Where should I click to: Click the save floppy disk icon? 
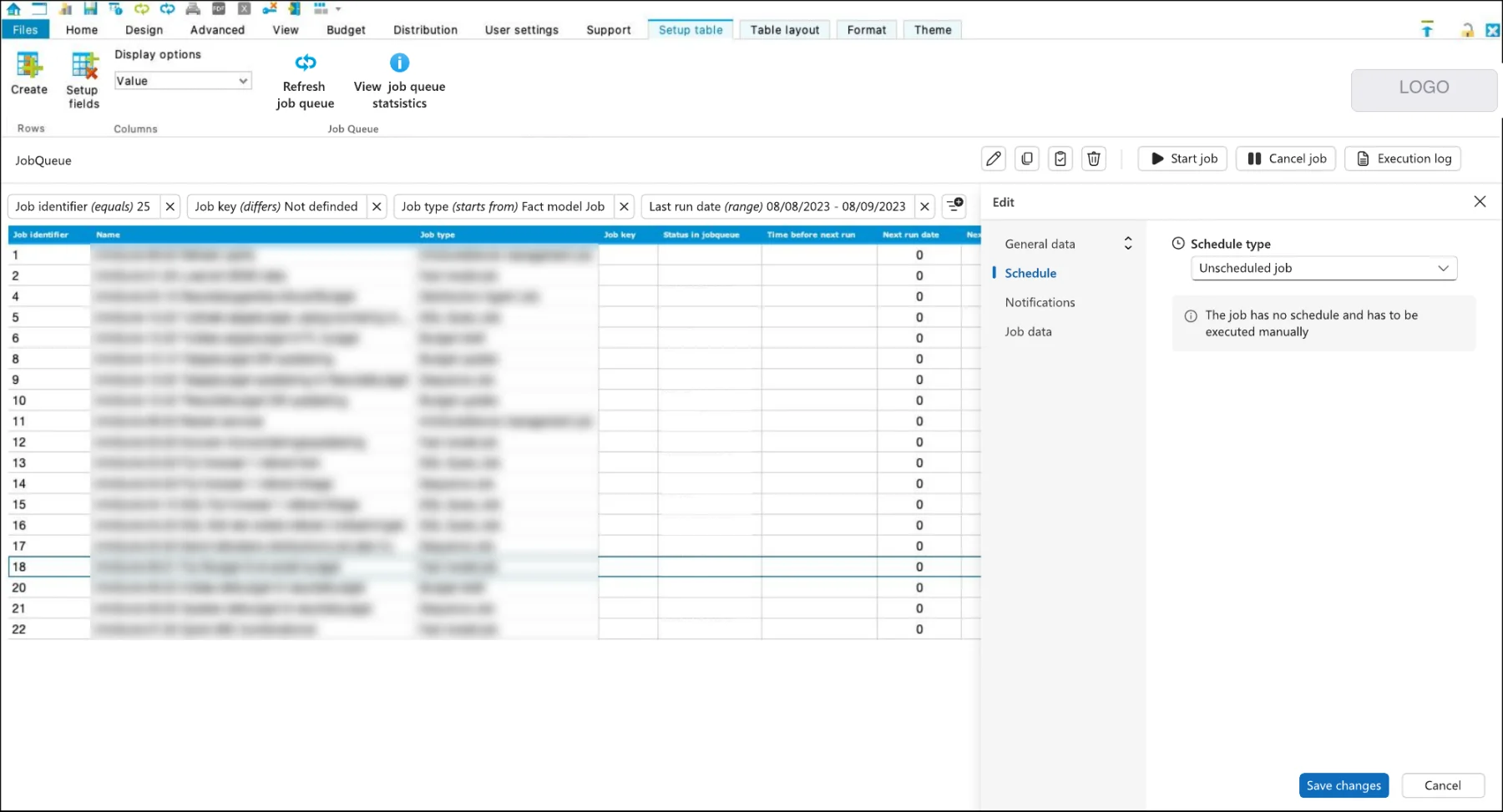[90, 8]
